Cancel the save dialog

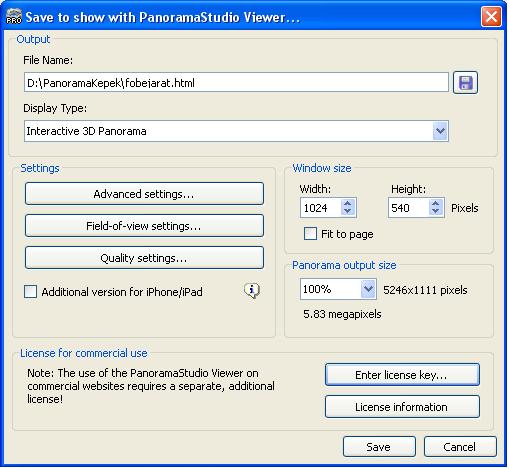coord(460,447)
